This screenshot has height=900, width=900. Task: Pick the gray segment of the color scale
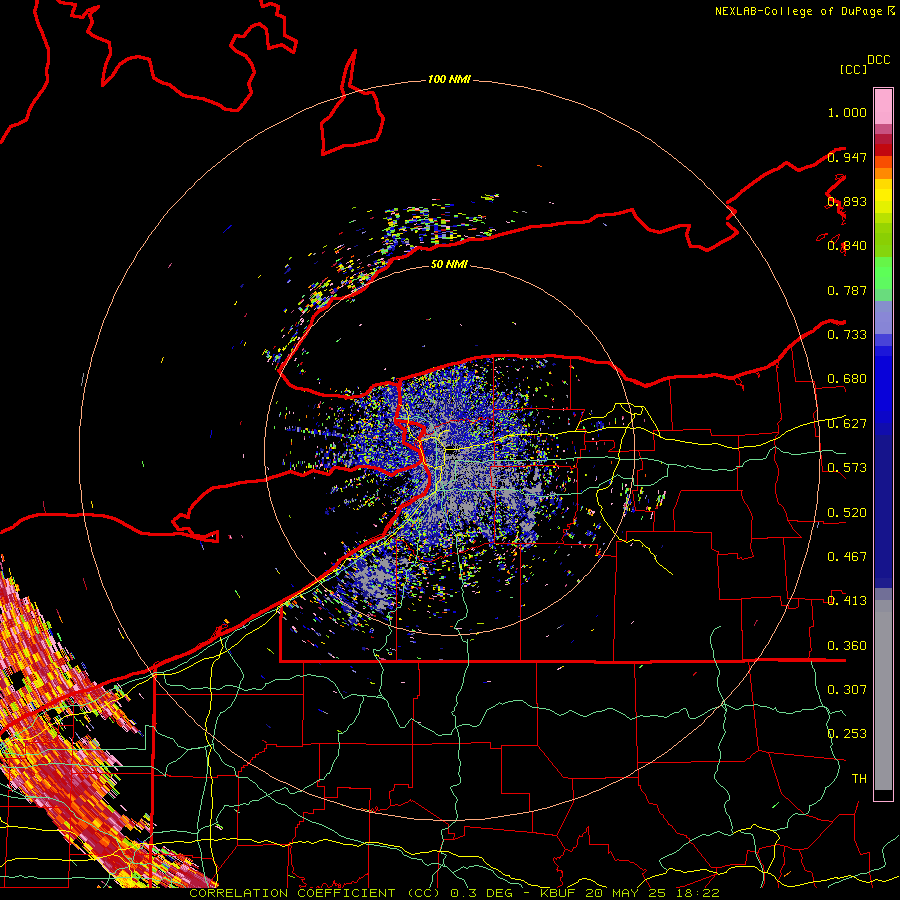[883, 695]
